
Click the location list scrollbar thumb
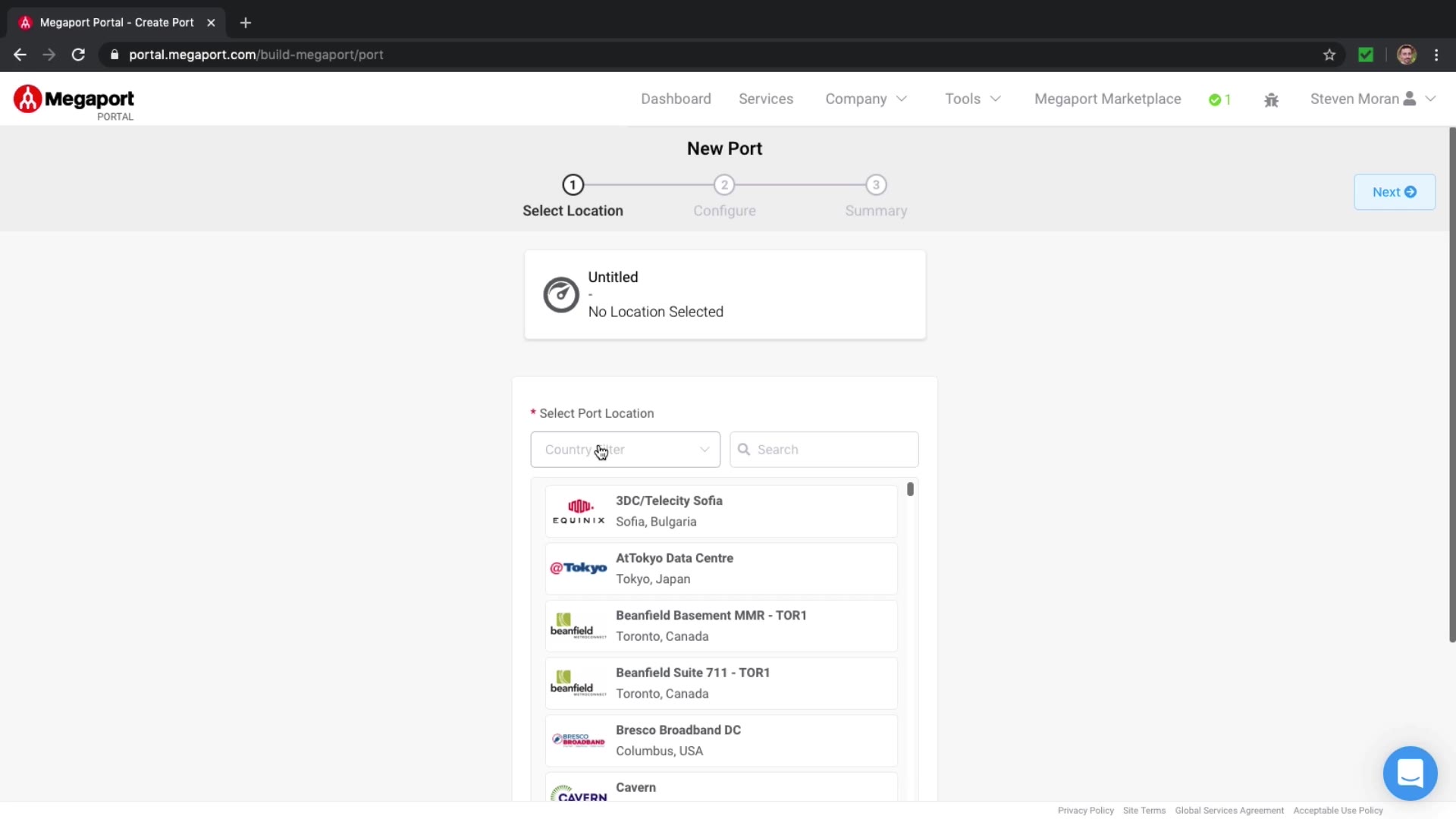coord(910,490)
